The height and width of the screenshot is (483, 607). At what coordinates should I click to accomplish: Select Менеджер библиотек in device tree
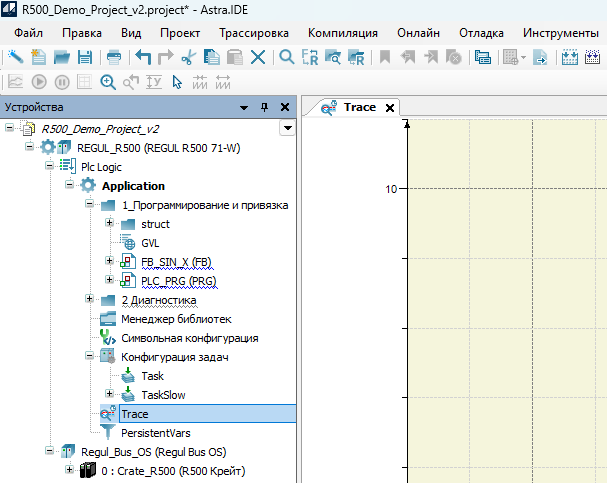(176, 319)
